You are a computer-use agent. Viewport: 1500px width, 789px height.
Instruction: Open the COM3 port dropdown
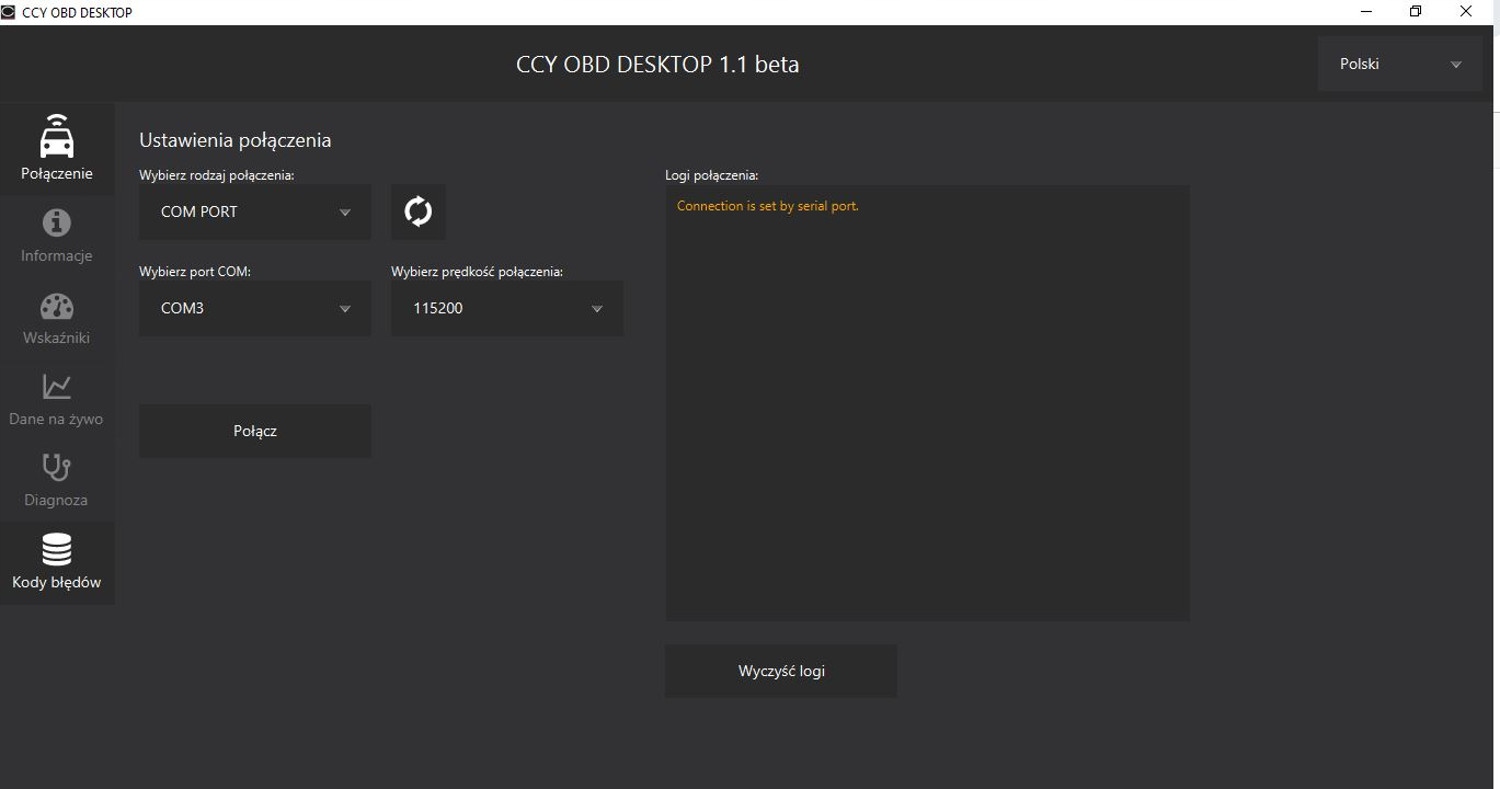pyautogui.click(x=255, y=308)
